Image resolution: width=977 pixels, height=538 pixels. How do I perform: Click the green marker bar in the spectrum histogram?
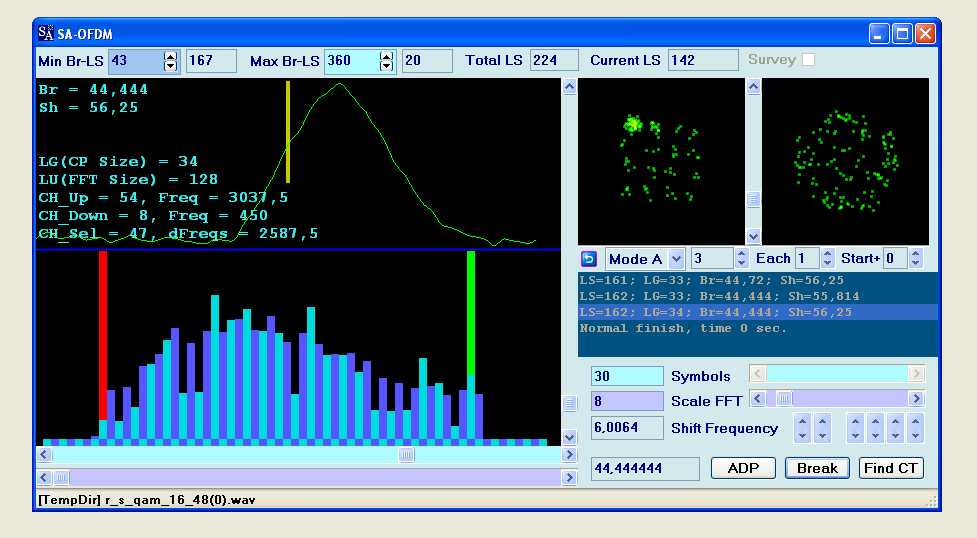coord(471,313)
